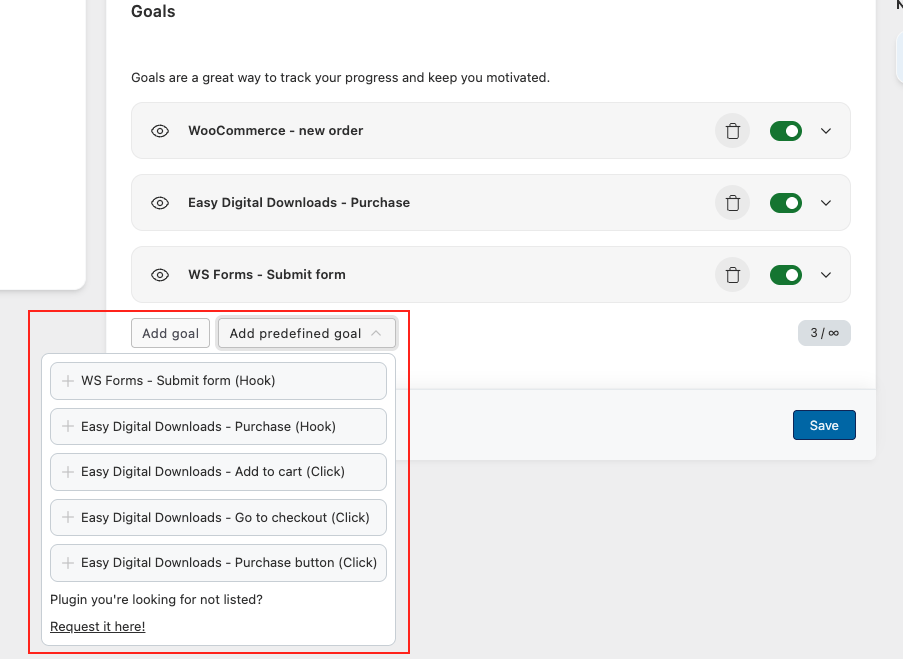Screen dimensions: 903x659
Task: Add Easy Digital Downloads - Add to cart (Click)
Action: point(218,472)
